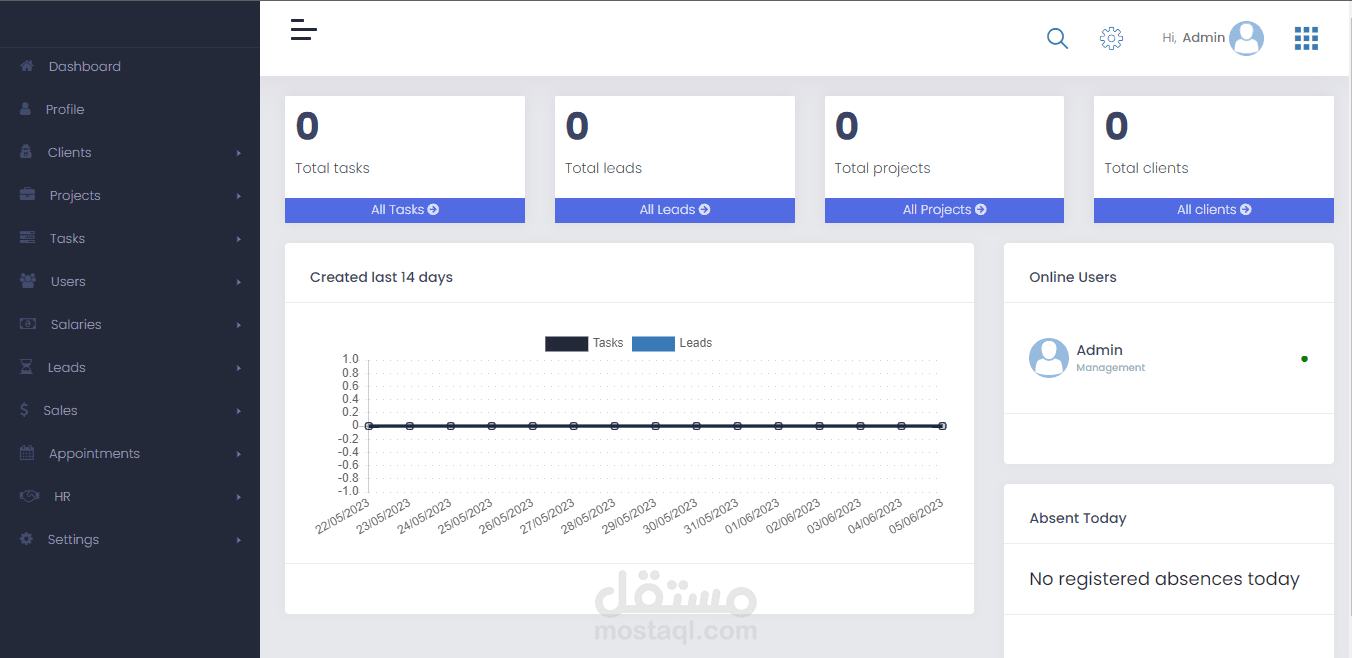The width and height of the screenshot is (1352, 658).
Task: Click the Profile person icon in sidebar
Action: [x=25, y=109]
